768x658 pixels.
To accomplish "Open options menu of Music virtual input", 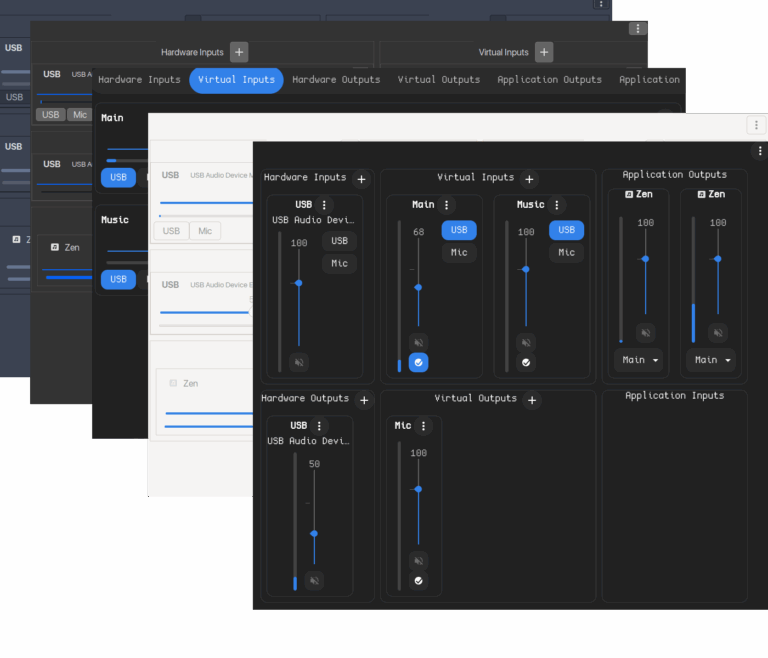I will pyautogui.click(x=556, y=205).
